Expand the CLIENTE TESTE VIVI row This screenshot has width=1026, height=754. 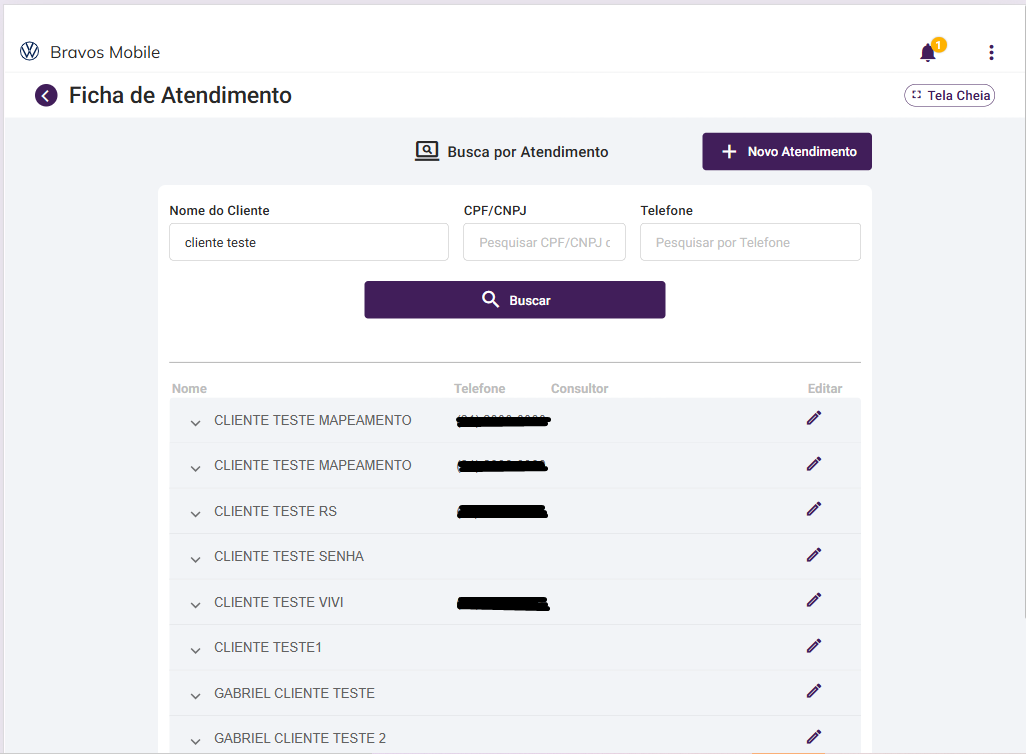196,605
